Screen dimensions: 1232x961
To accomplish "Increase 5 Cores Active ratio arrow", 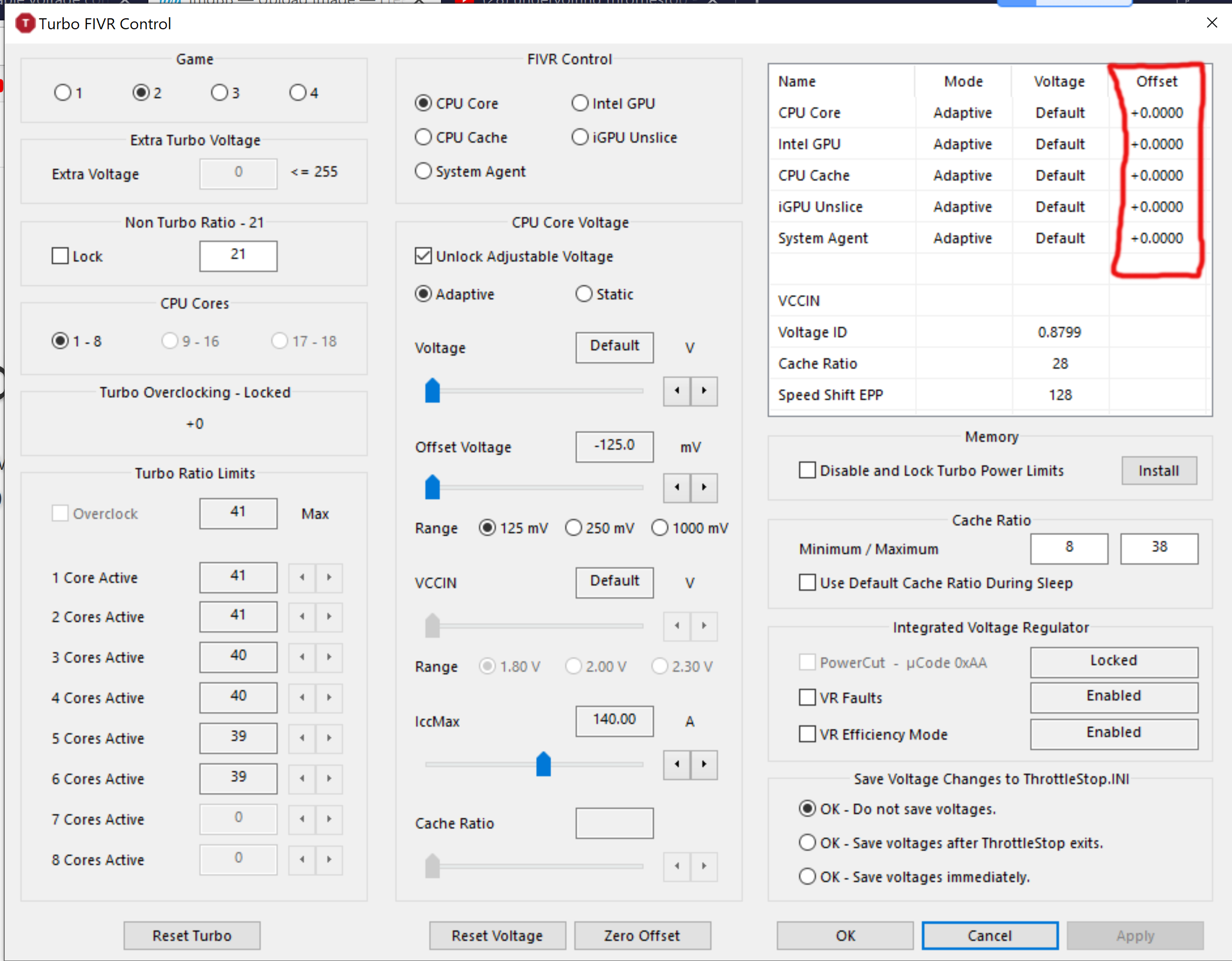I will 329,738.
